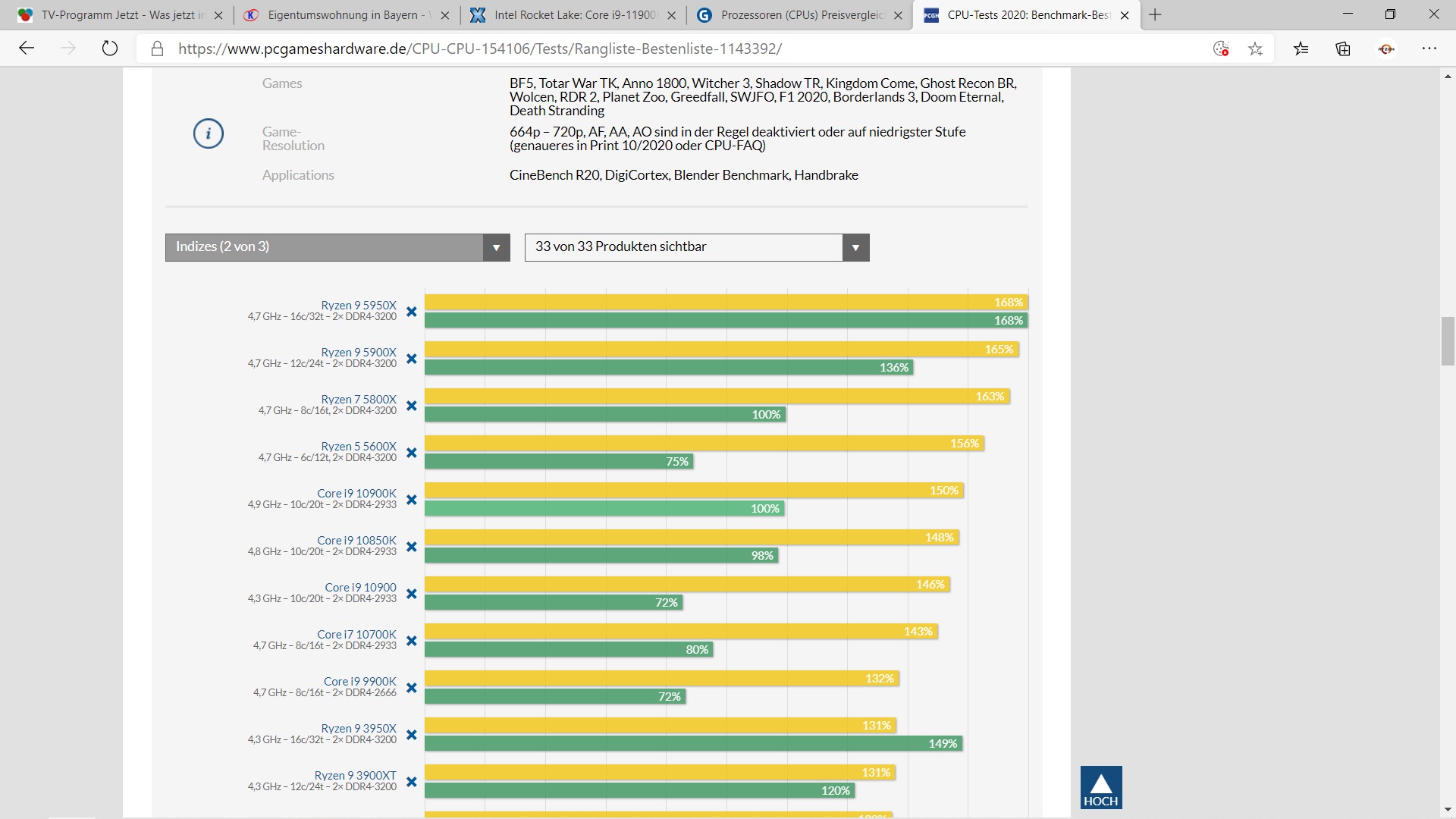This screenshot has width=1456, height=819.
Task: Open the Ryzen 7 5800X link
Action: (x=359, y=399)
